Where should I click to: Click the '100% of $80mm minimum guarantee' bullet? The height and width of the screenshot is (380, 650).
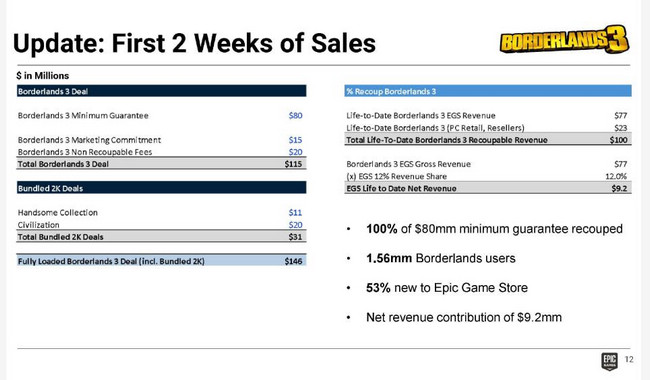494,229
